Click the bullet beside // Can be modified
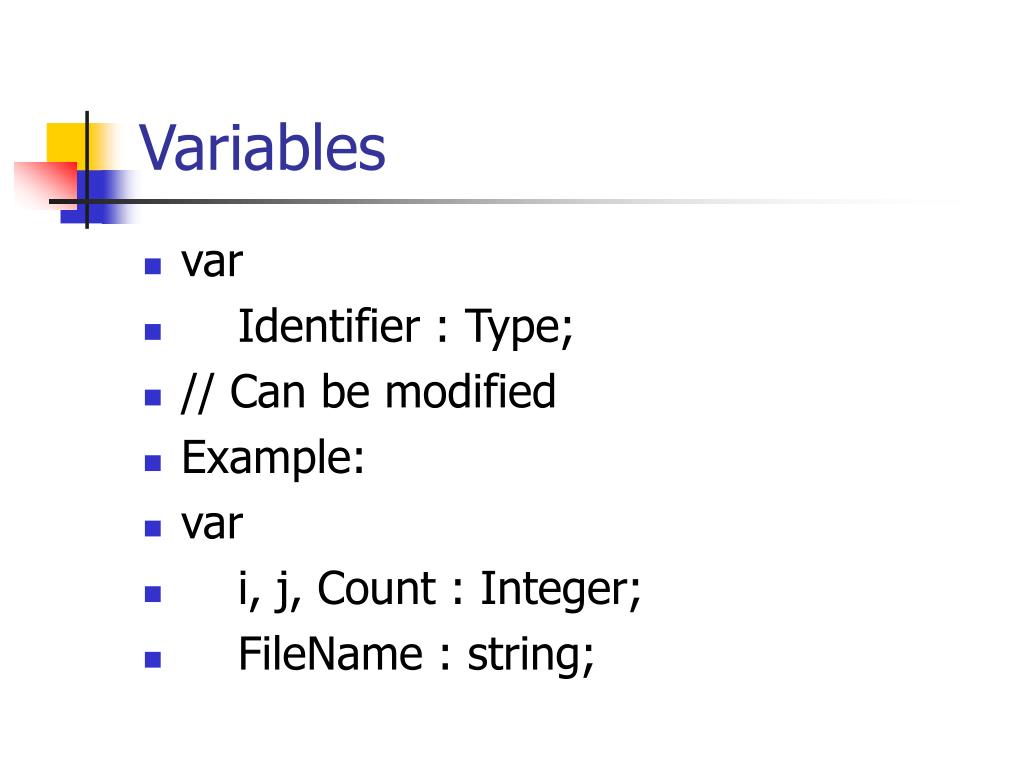Viewport: 1024px width, 768px height. coord(153,397)
